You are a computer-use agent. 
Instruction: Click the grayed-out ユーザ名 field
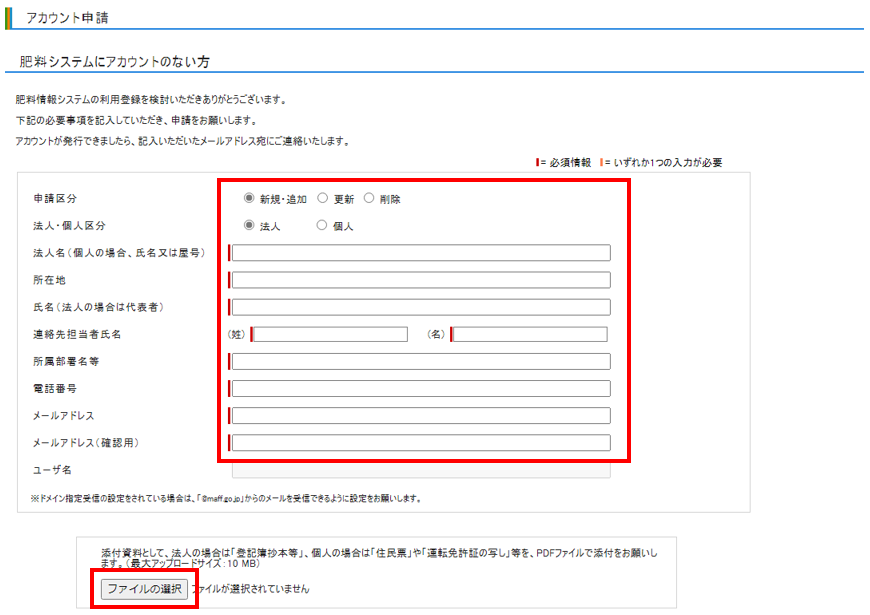420,469
